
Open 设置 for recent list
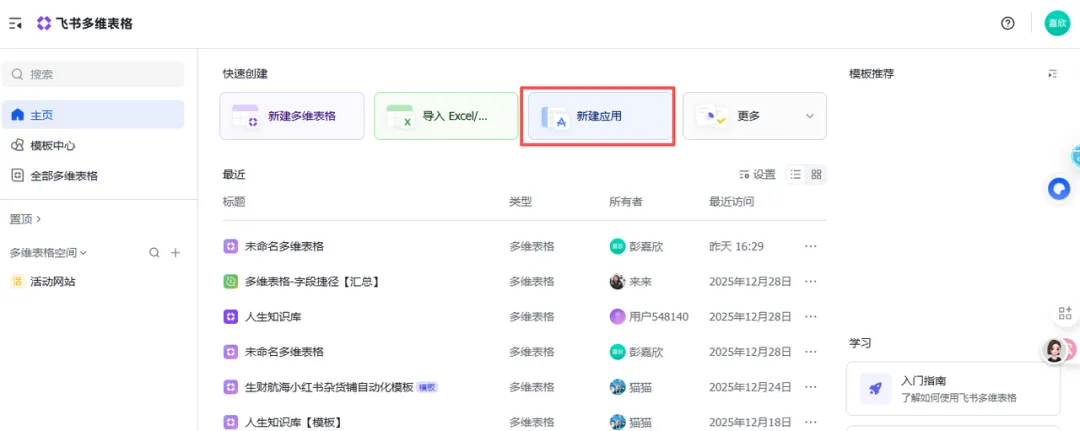click(757, 174)
